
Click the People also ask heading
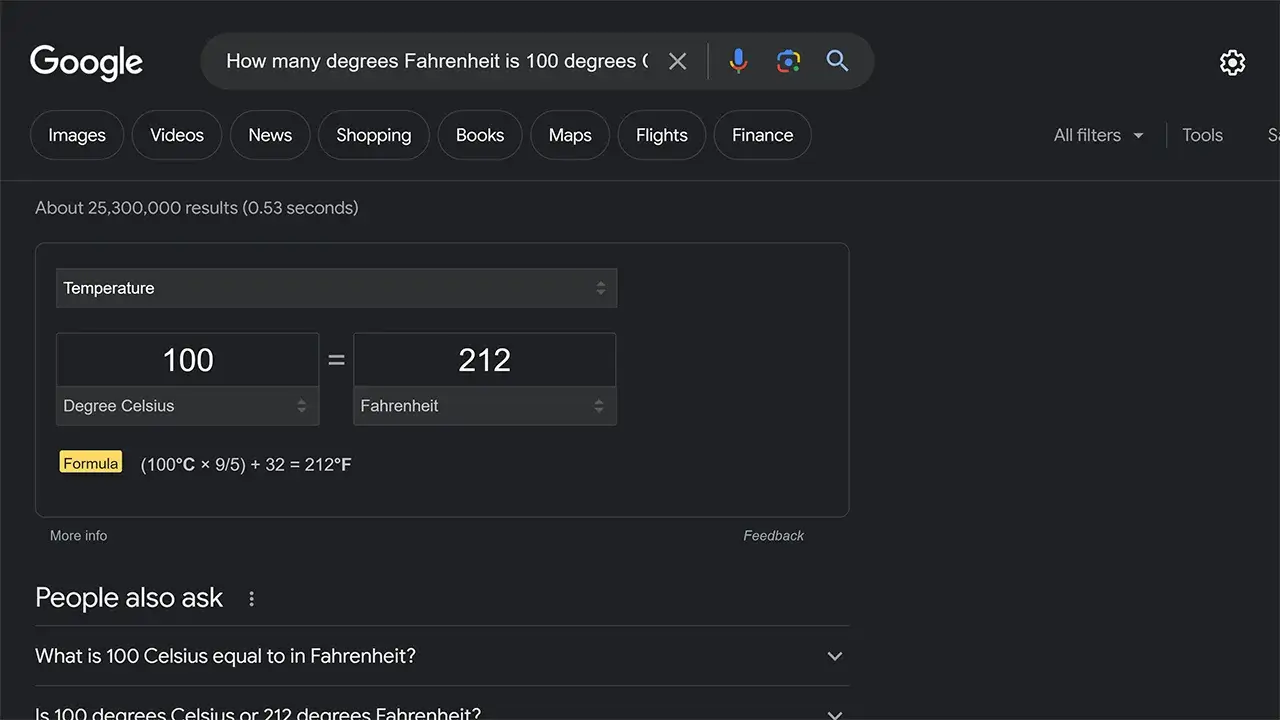(129, 598)
